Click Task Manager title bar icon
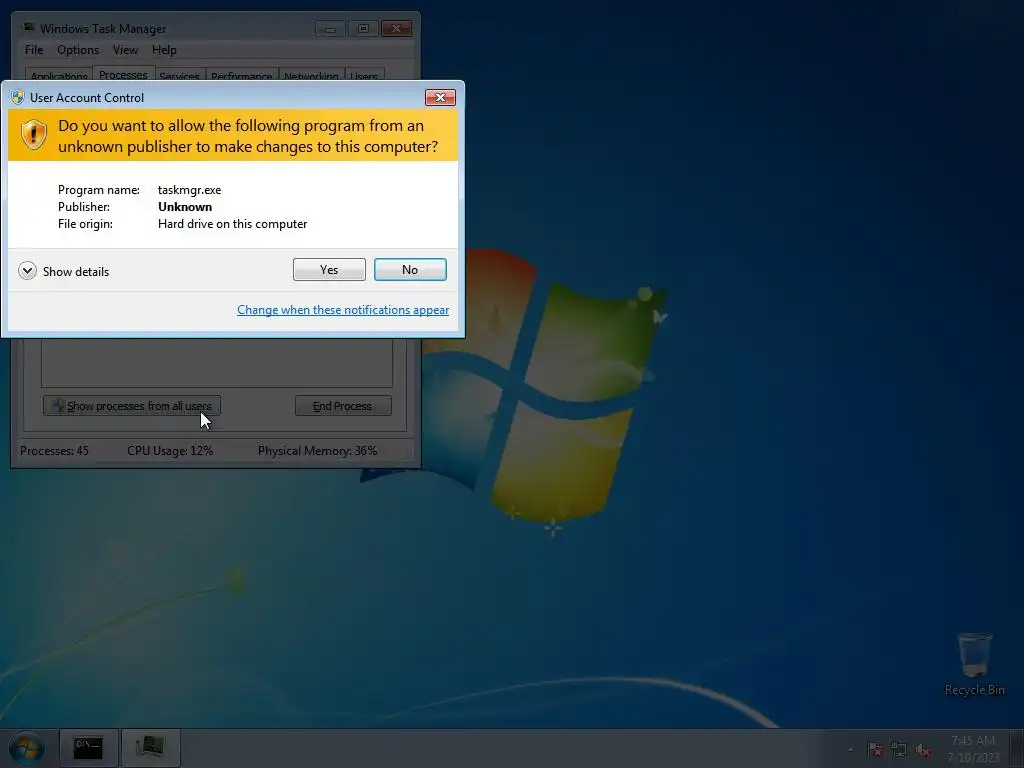This screenshot has width=1024, height=768. pyautogui.click(x=29, y=27)
